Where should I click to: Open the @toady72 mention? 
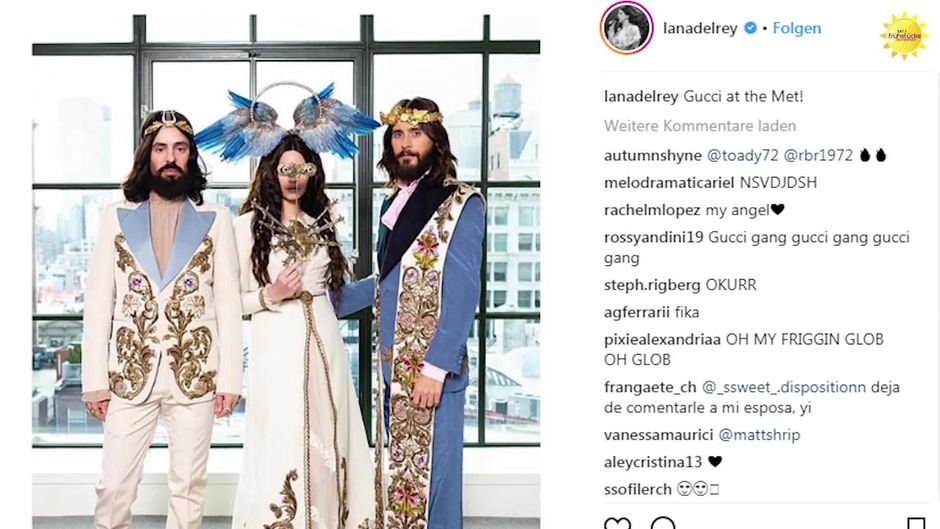click(x=743, y=155)
